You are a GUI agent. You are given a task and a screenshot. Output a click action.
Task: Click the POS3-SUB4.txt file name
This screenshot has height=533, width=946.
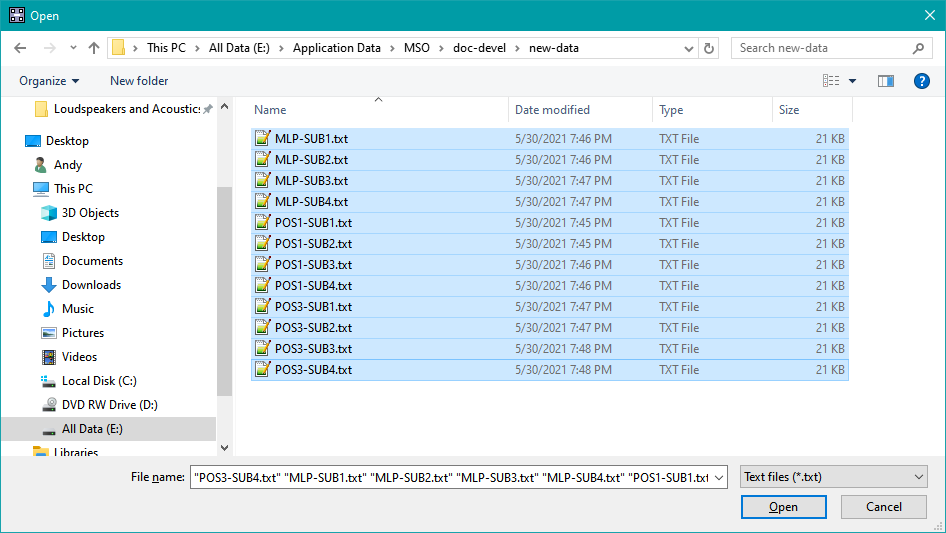[313, 369]
